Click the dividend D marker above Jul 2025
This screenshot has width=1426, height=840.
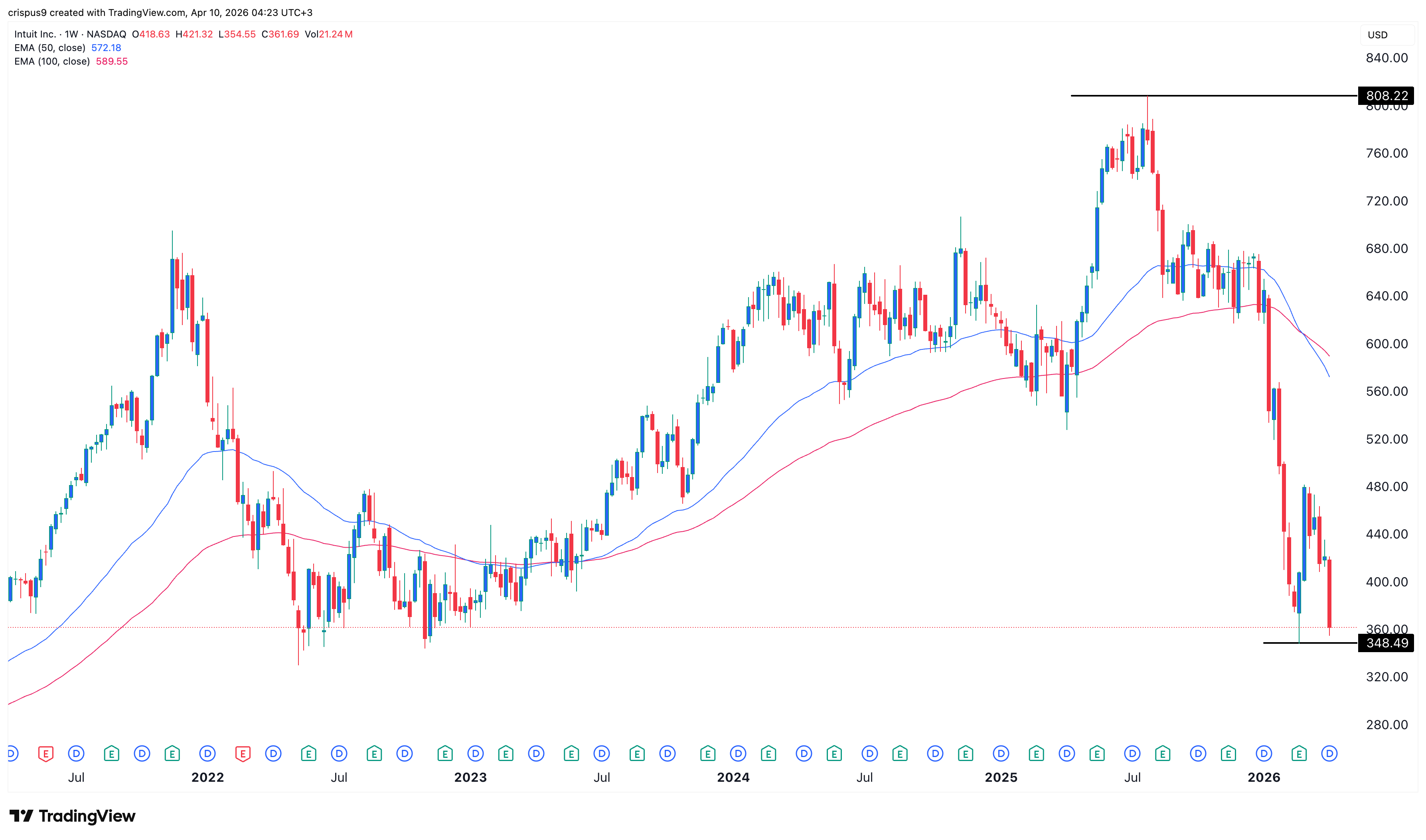tap(1132, 753)
